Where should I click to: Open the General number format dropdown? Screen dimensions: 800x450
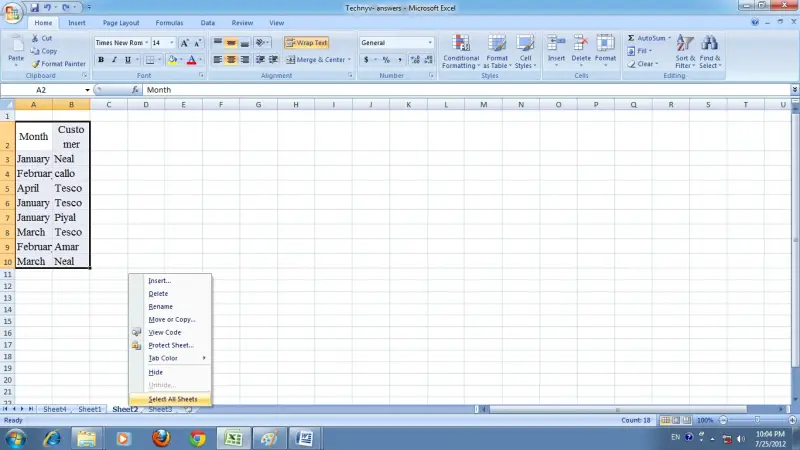[430, 43]
